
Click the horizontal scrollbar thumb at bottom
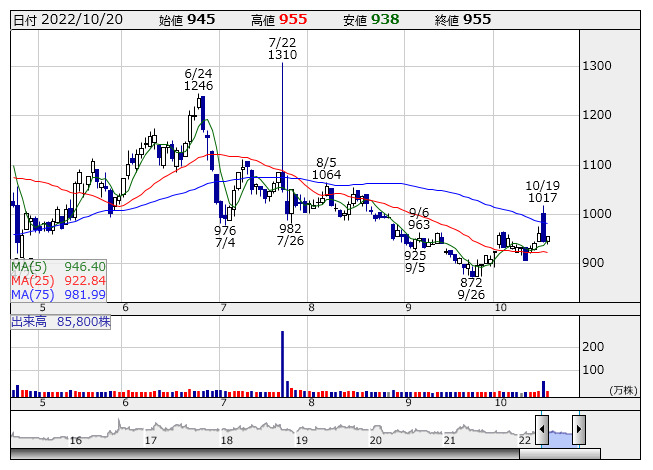pyautogui.click(x=560, y=454)
